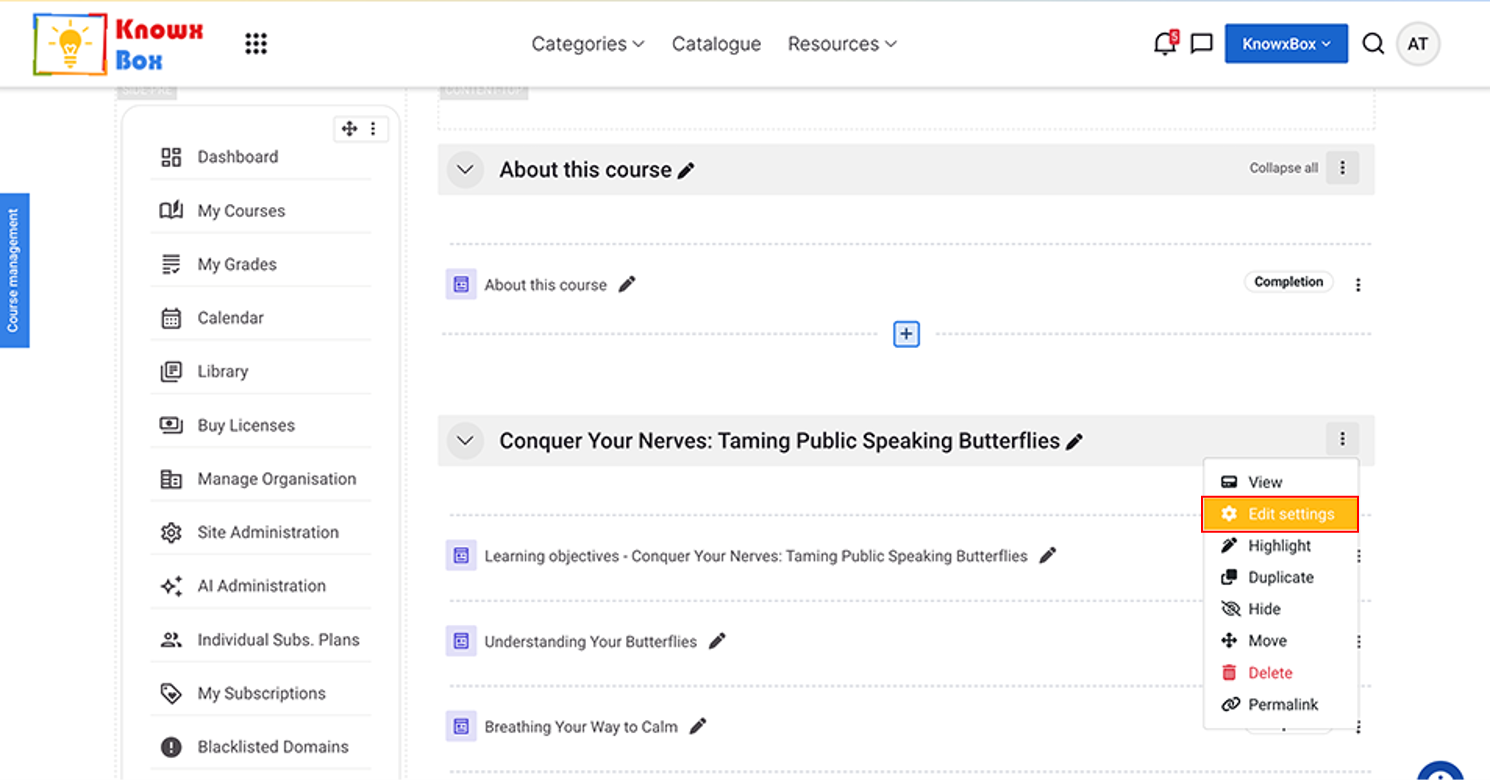The image size is (1490, 780).
Task: Open the About this course section options menu
Action: point(1342,168)
